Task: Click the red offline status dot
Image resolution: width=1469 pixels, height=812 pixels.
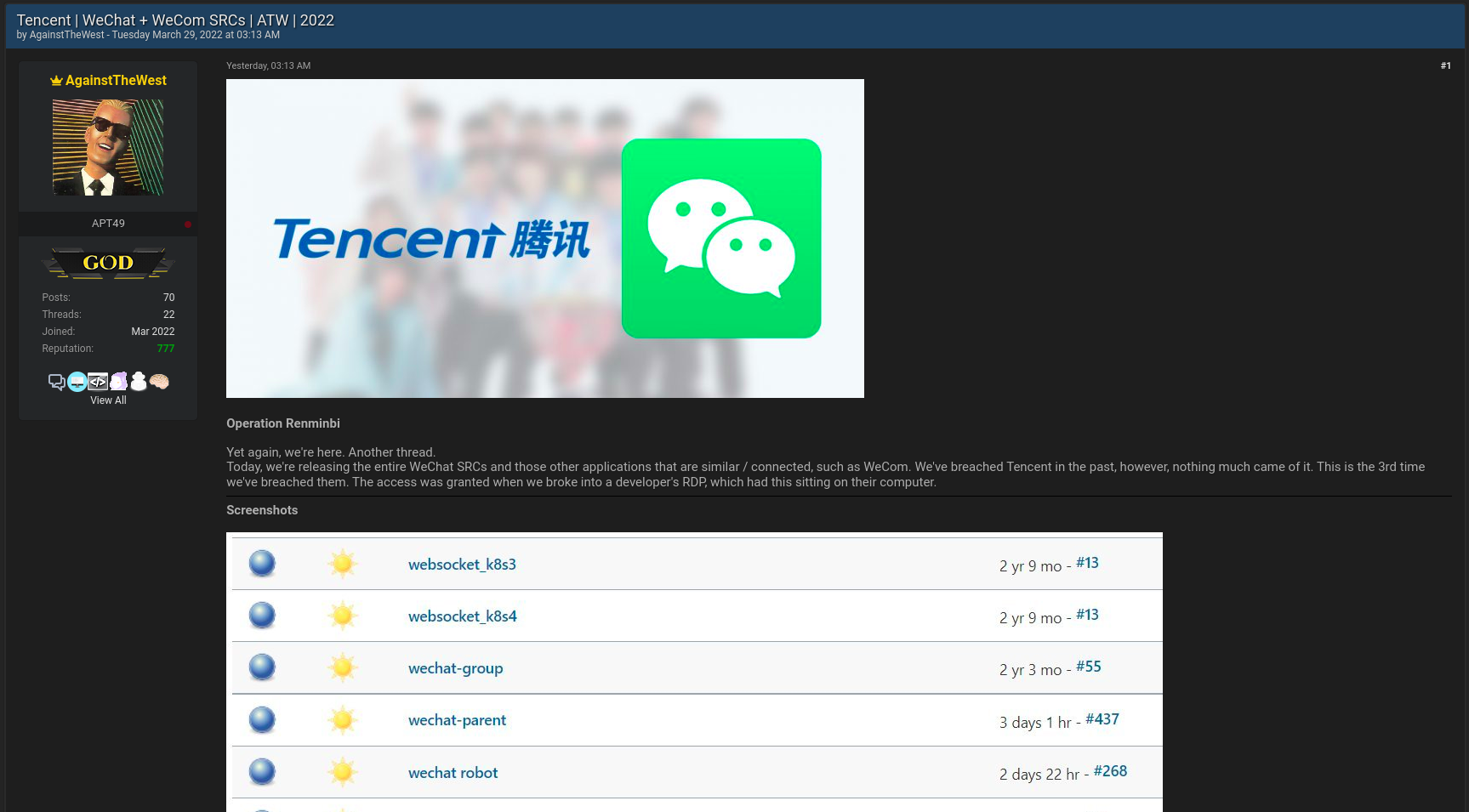Action: tap(188, 224)
